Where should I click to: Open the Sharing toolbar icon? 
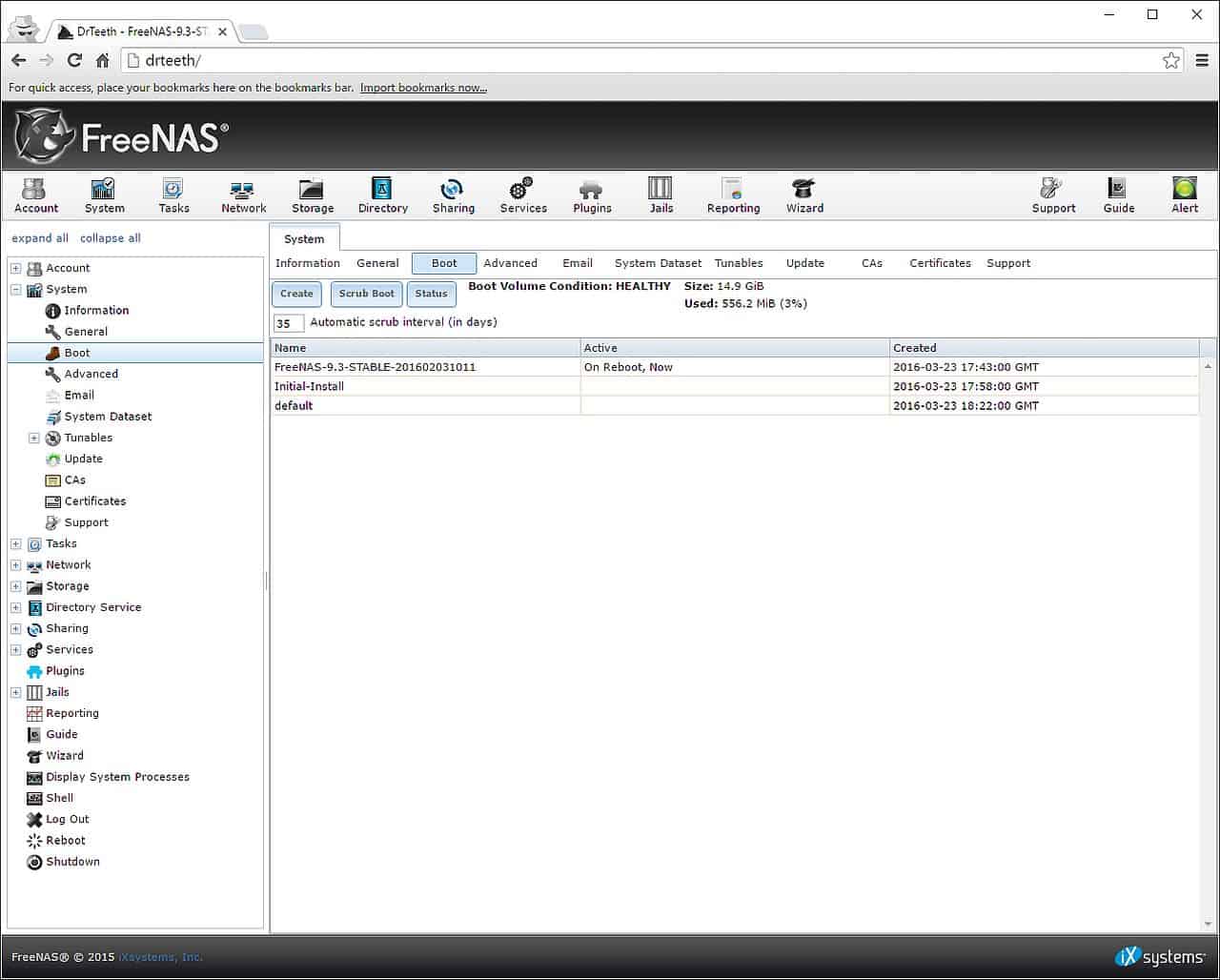tap(453, 196)
